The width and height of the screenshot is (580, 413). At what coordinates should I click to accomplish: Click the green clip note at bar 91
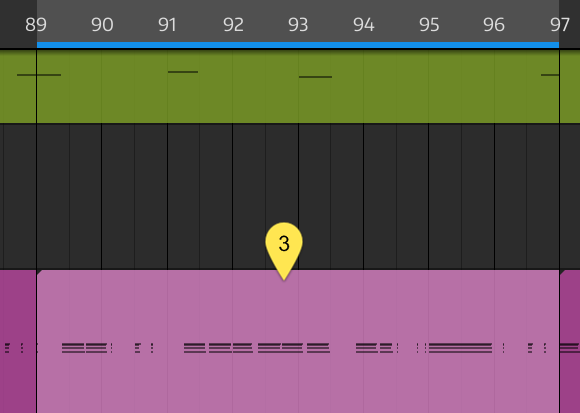pos(183,72)
